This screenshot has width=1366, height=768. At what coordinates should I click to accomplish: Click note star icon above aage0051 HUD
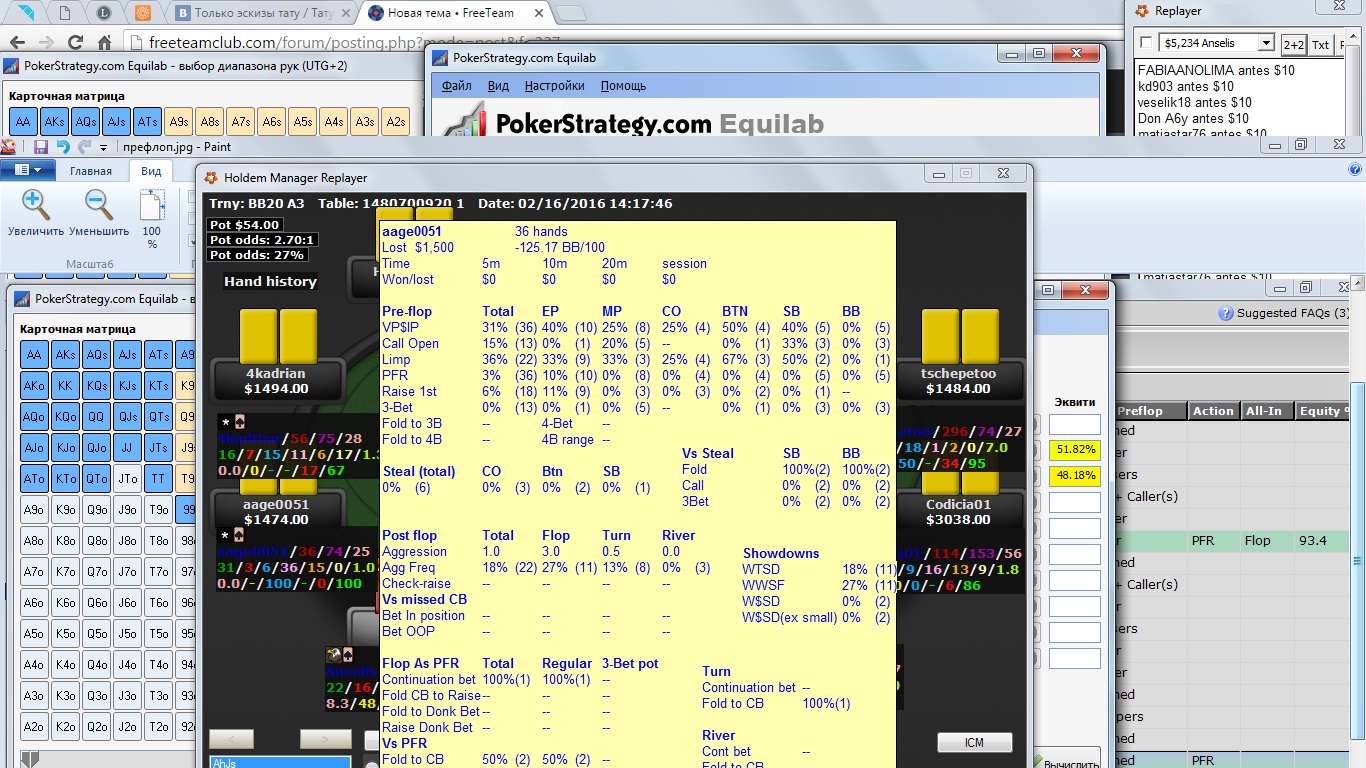coord(224,535)
